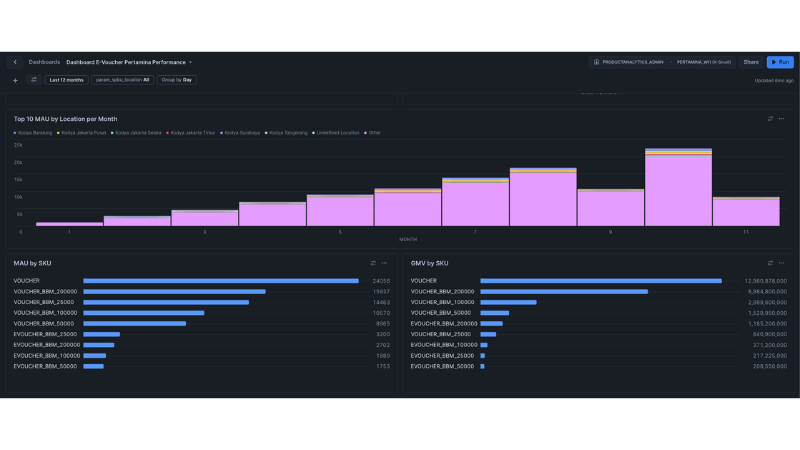Click the 1,529,950,000 value in GMV by SKU
800x450 pixels.
point(767,313)
